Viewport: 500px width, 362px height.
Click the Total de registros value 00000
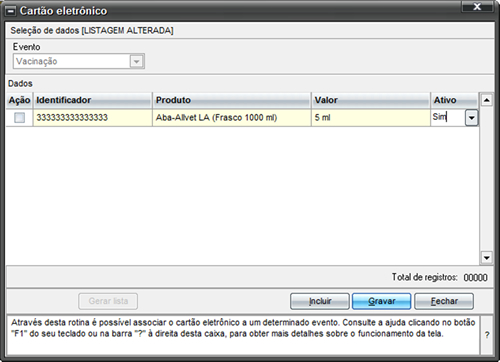tap(475, 277)
